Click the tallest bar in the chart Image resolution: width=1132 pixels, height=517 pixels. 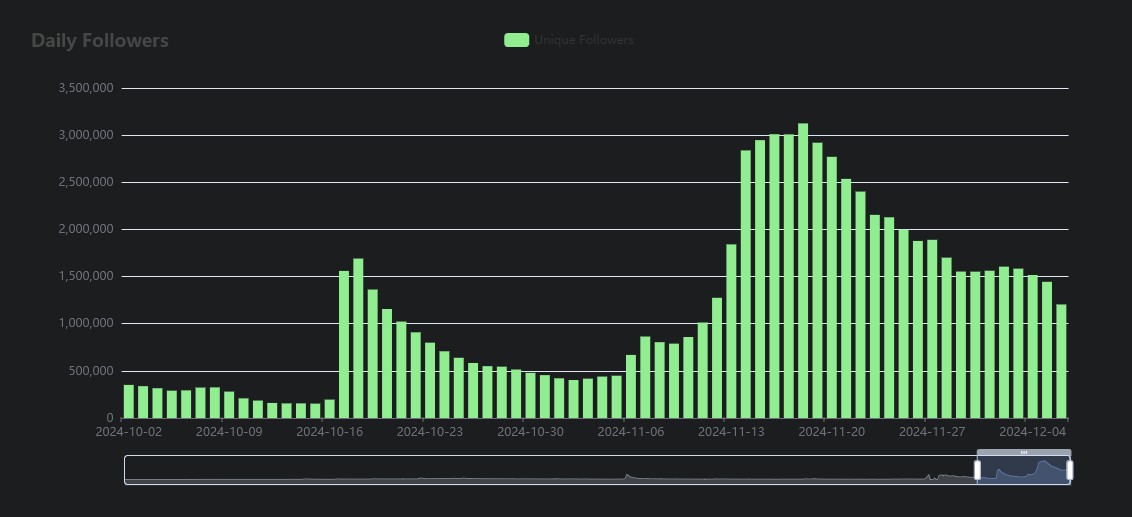803,271
